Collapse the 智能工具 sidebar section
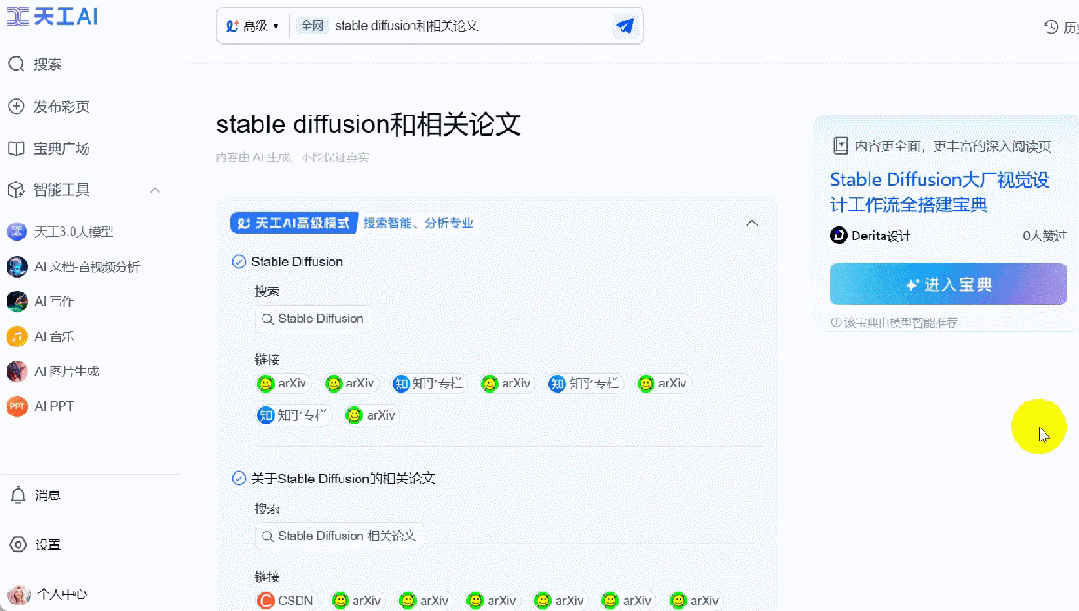 (156, 190)
